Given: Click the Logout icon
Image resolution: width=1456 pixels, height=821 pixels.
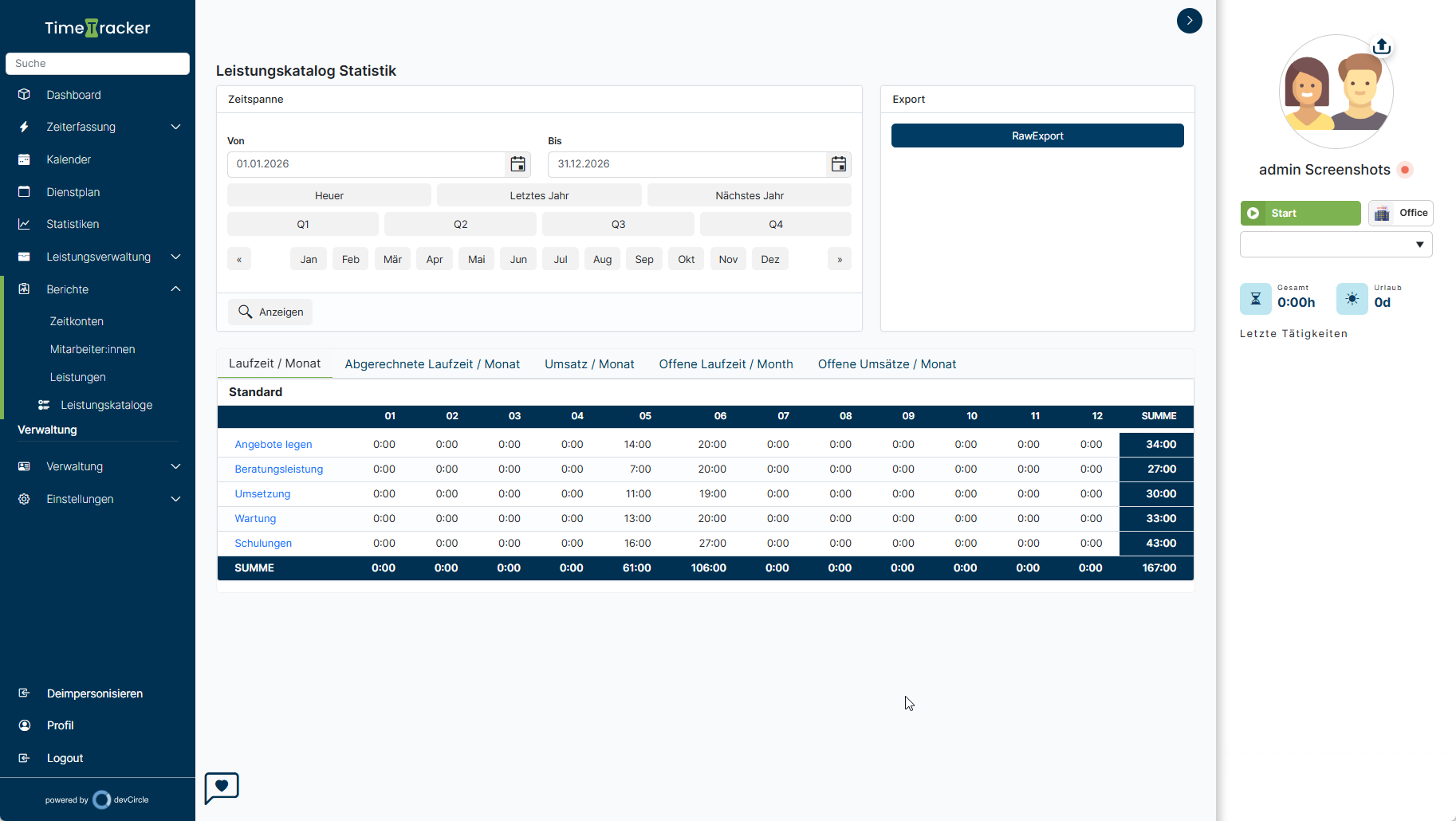Looking at the screenshot, I should click(24, 758).
